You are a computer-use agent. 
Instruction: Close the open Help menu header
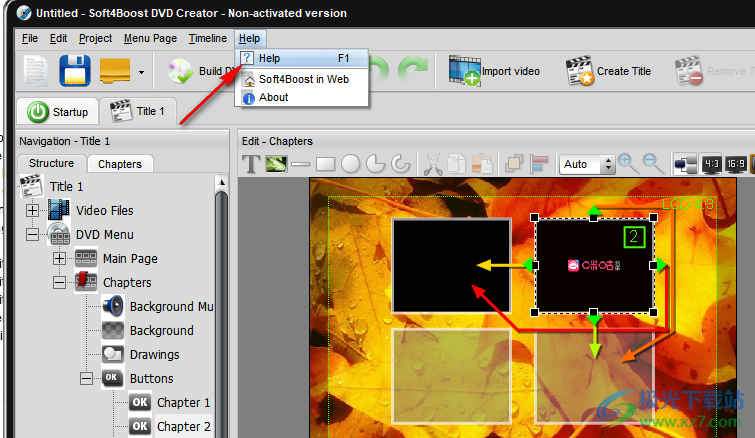click(x=249, y=39)
